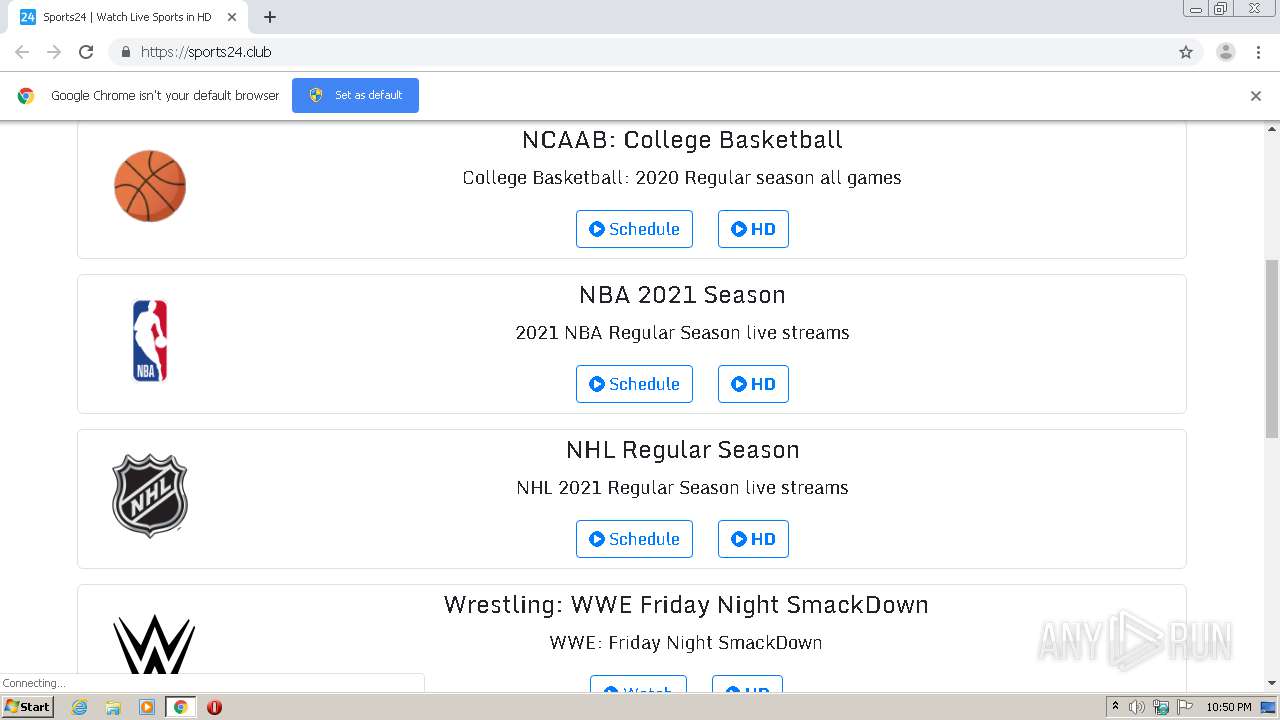Close the Sports24 tab
The height and width of the screenshot is (720, 1280).
232,17
